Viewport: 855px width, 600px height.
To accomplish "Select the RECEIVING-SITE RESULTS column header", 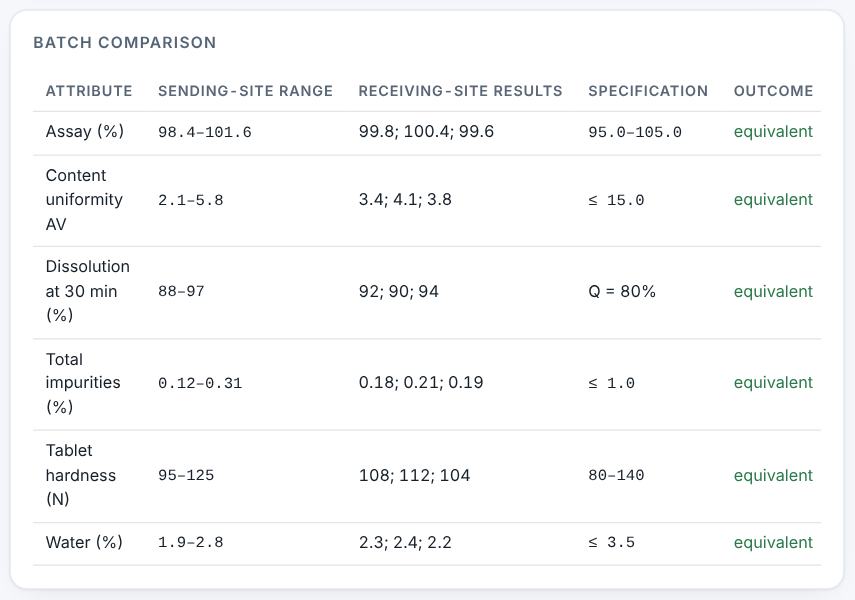I will click(460, 91).
